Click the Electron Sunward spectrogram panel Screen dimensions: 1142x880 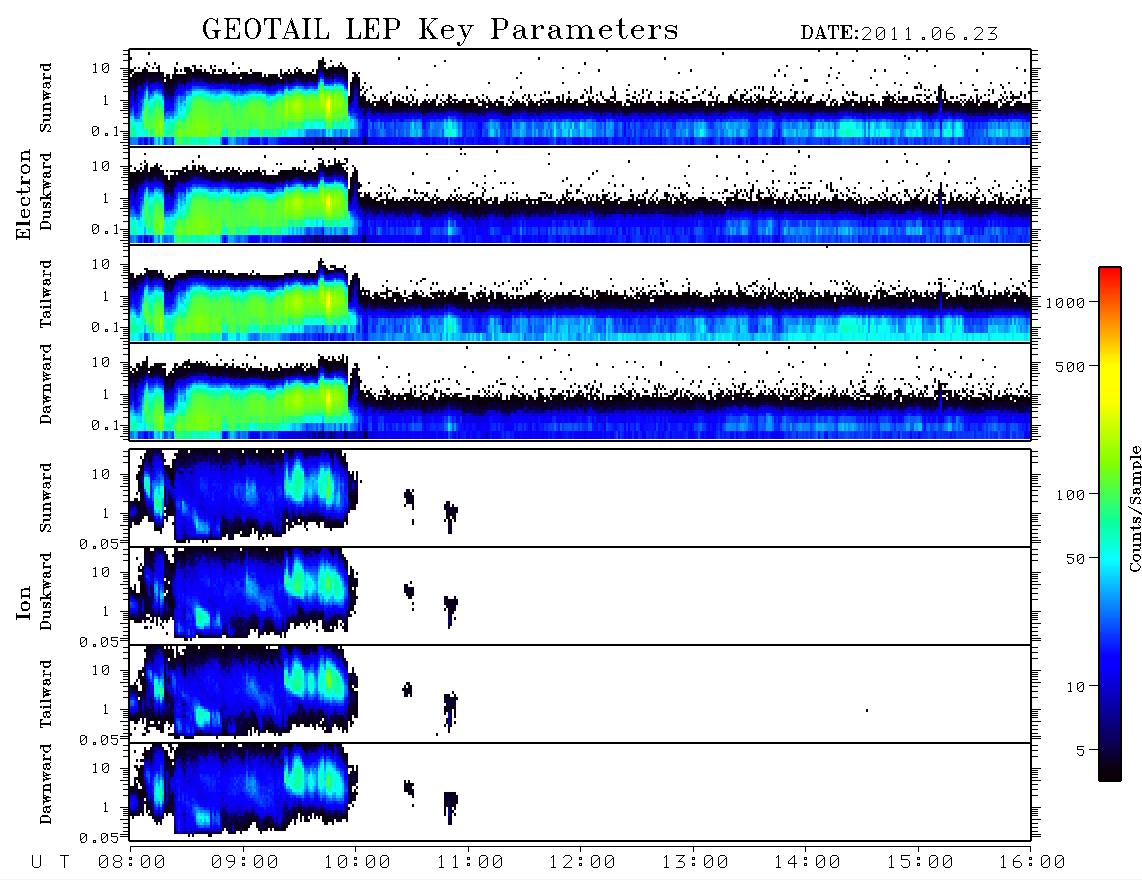tap(580, 98)
